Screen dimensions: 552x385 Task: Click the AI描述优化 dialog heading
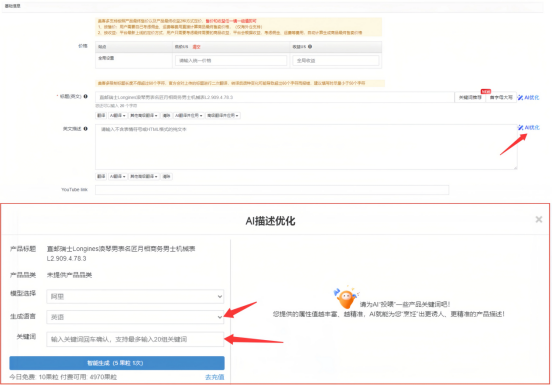(270, 221)
